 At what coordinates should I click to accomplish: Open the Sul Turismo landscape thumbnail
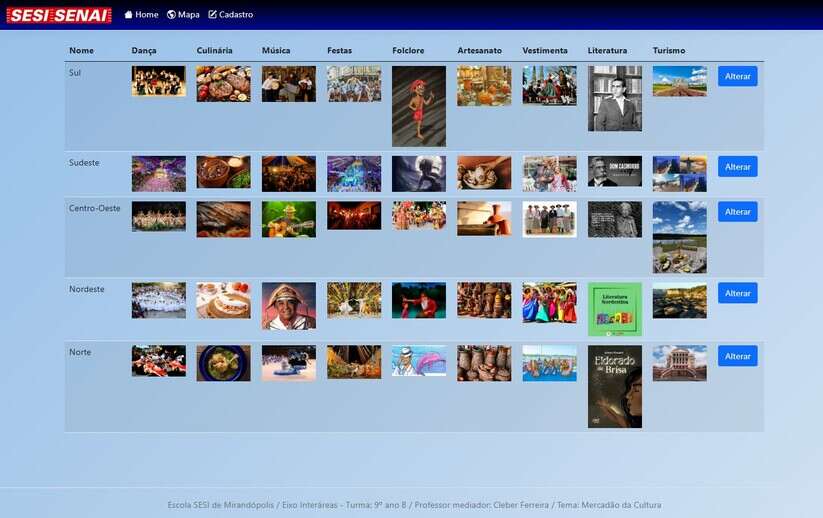point(680,81)
